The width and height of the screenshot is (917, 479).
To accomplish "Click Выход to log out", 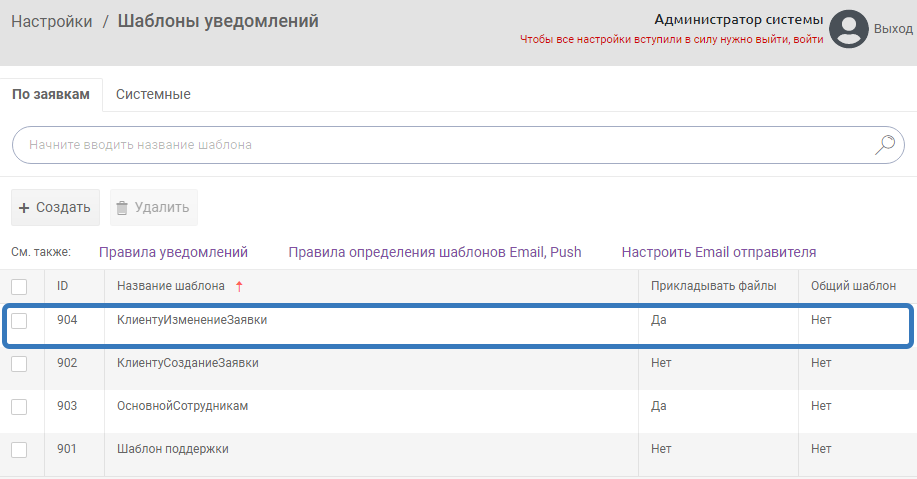I will coord(893,29).
